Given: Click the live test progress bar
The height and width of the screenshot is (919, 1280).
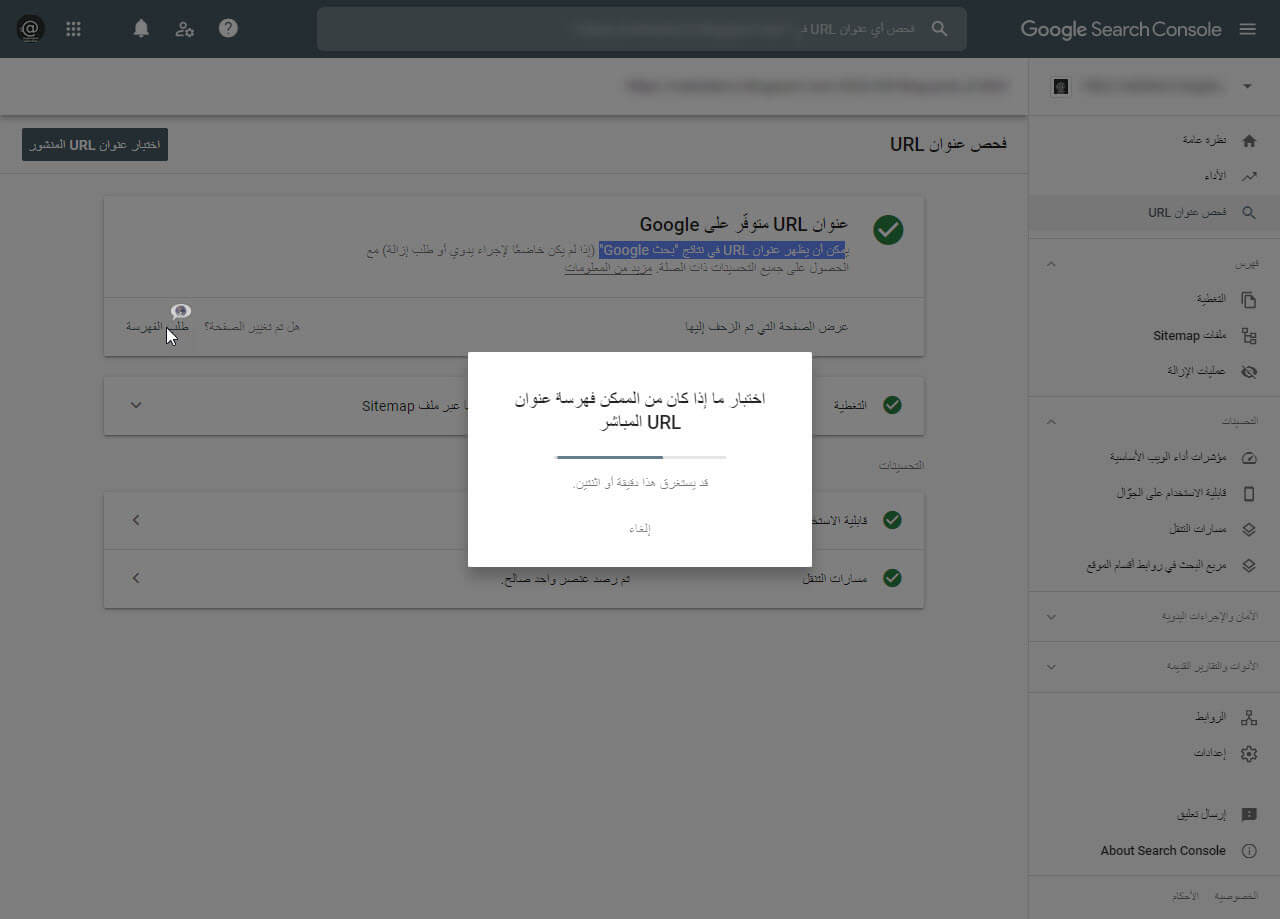Looking at the screenshot, I should pyautogui.click(x=641, y=457).
